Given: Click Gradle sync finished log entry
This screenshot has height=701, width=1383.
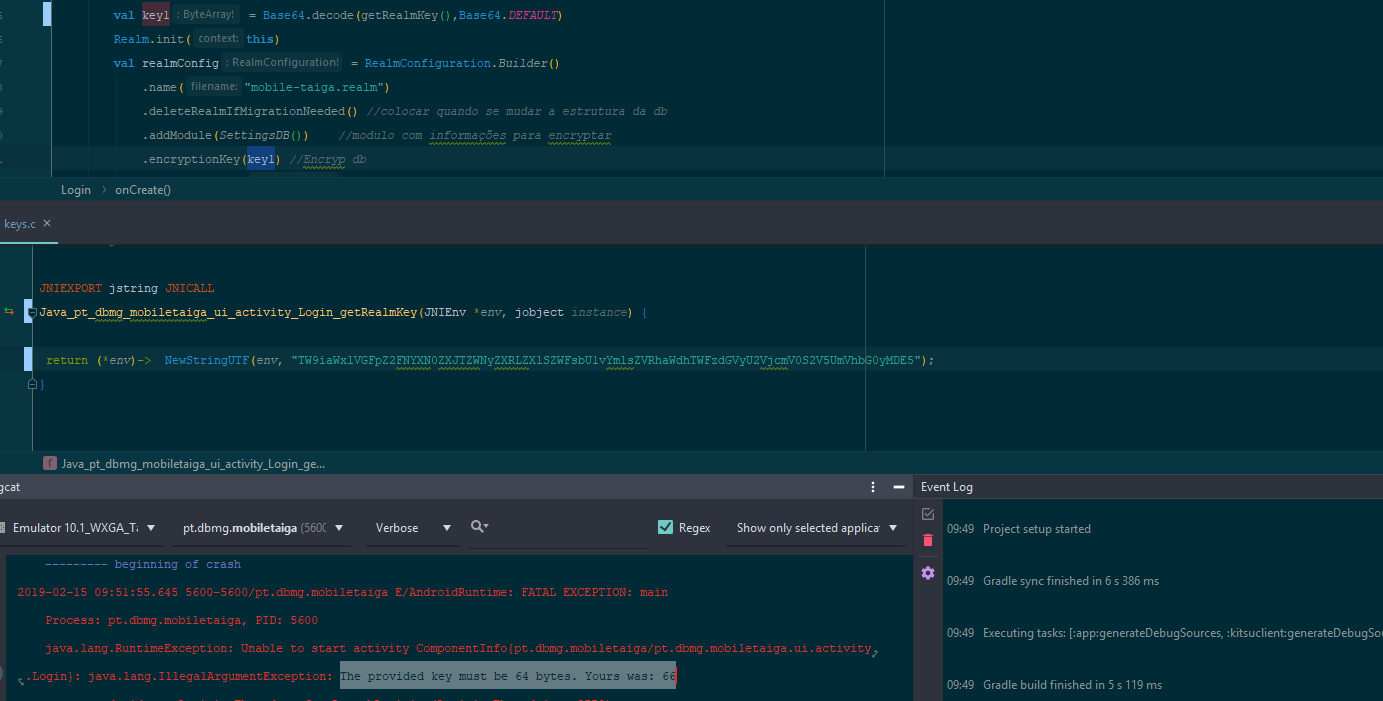Looking at the screenshot, I should pos(1071,581).
